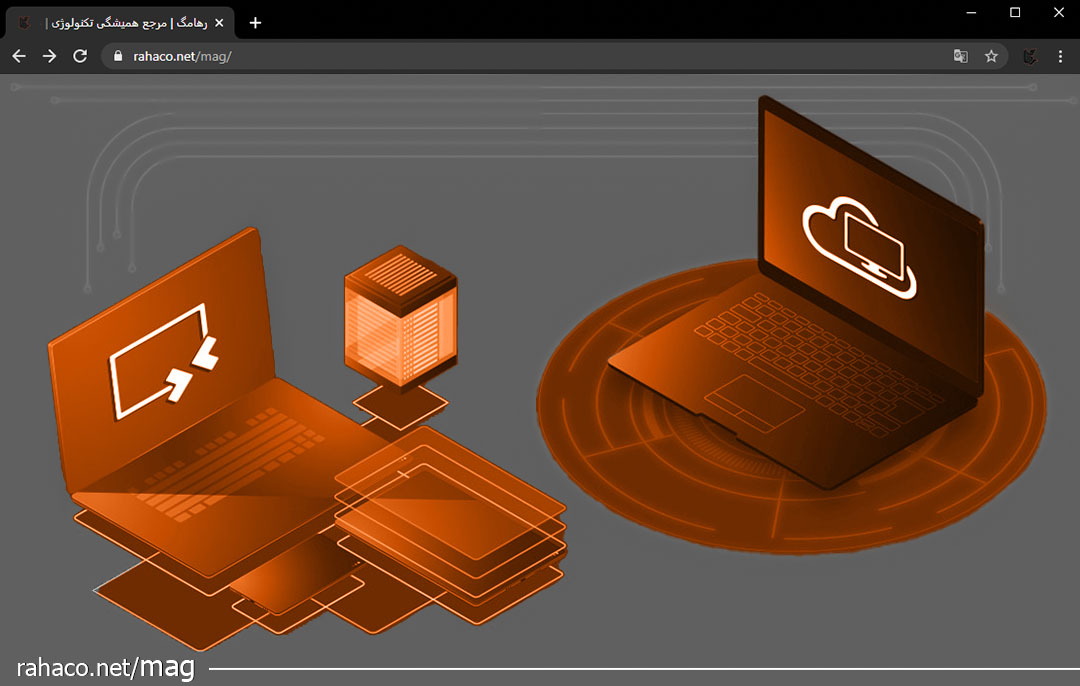
Task: Click the favicon on the رهامگ tab
Action: tap(24, 23)
